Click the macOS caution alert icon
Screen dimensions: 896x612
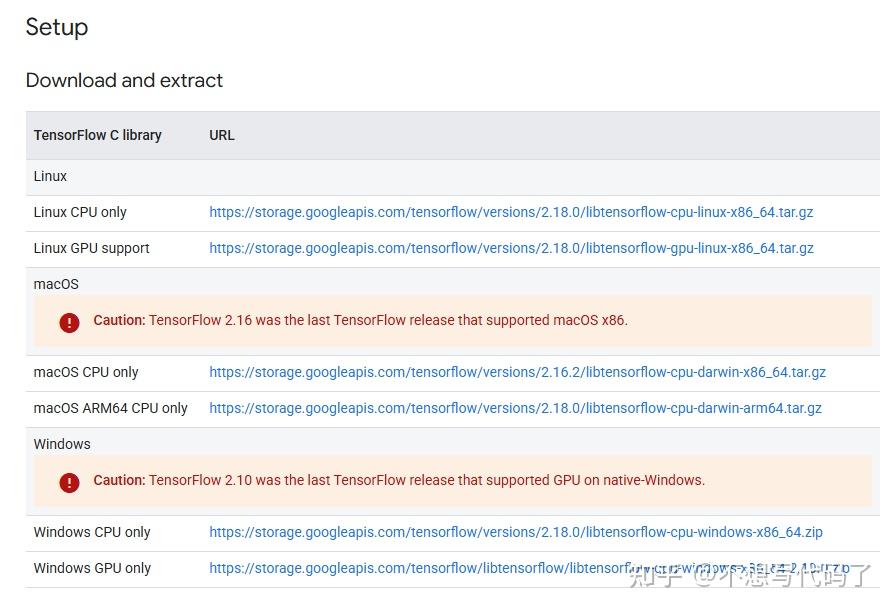[x=69, y=320]
